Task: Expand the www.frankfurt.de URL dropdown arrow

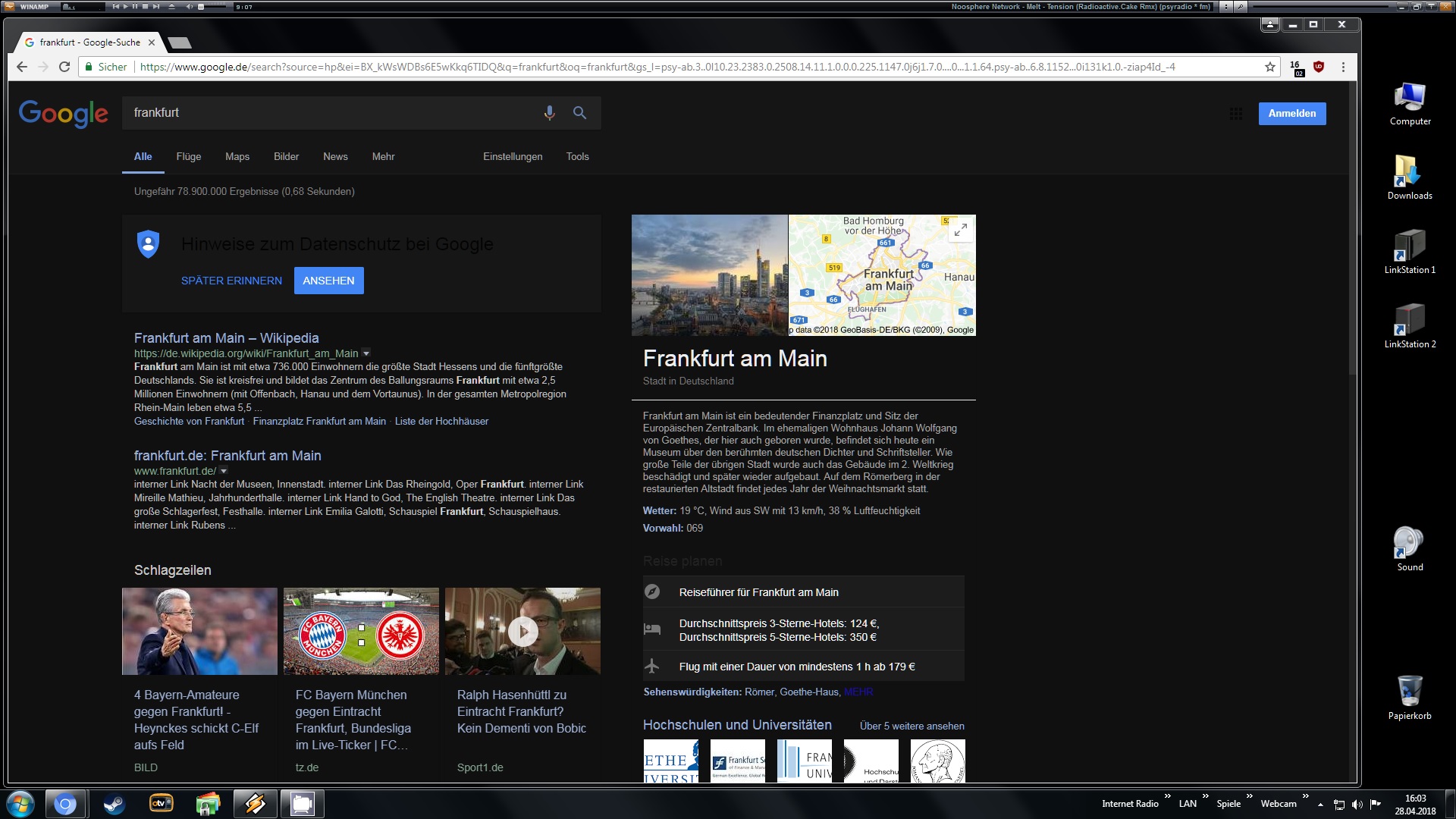Action: [224, 471]
